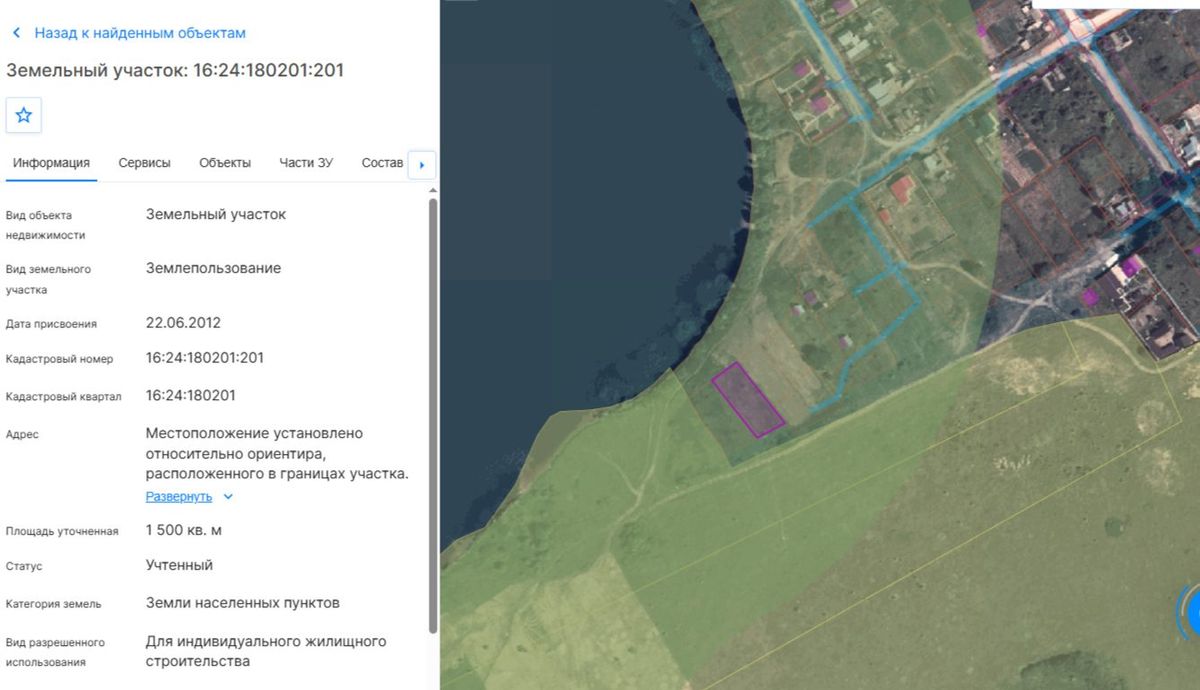The image size is (1200, 690).
Task: Open the Информация tab
Action: click(51, 163)
